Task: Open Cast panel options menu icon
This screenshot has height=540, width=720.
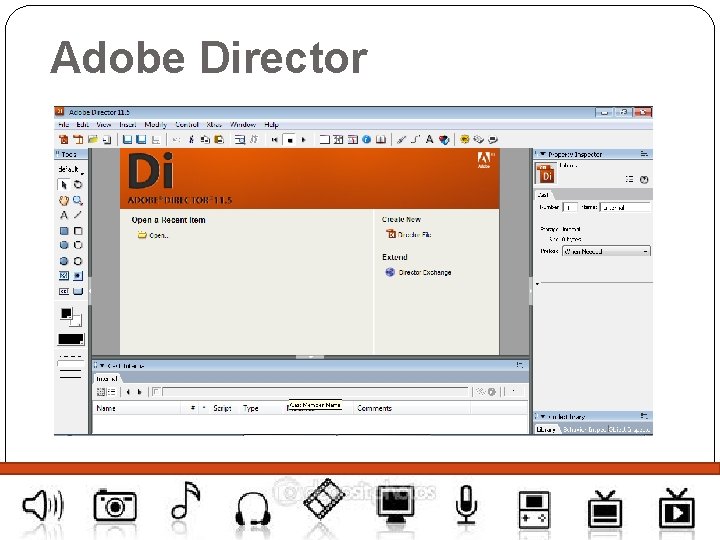Action: (520, 366)
